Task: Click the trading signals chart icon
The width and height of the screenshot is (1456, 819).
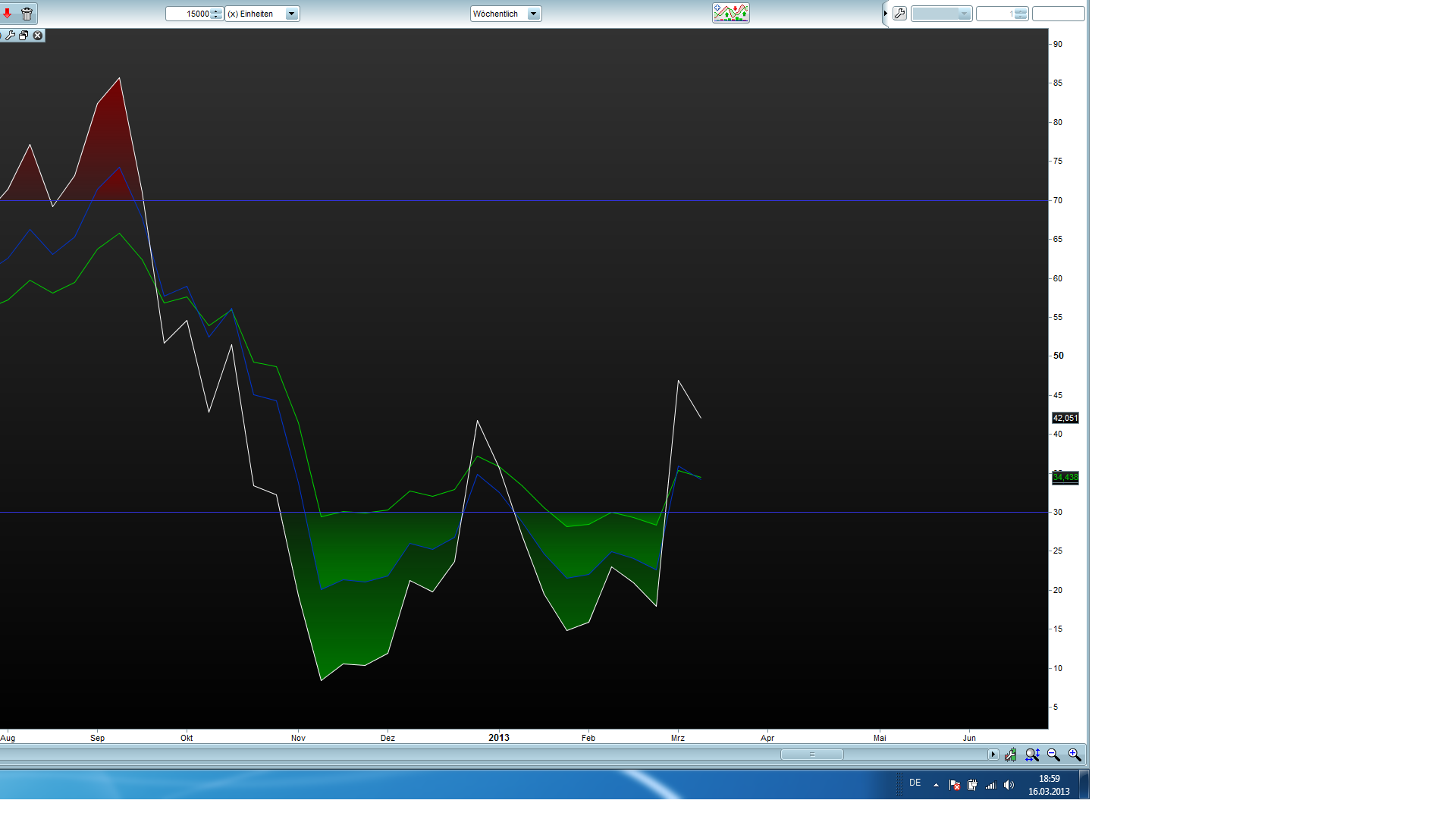Action: click(730, 13)
